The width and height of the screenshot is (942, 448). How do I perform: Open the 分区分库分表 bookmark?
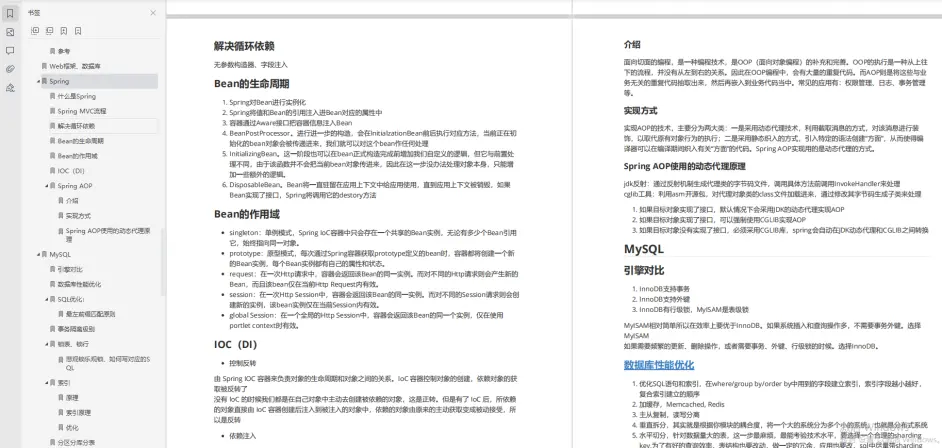(x=76, y=443)
